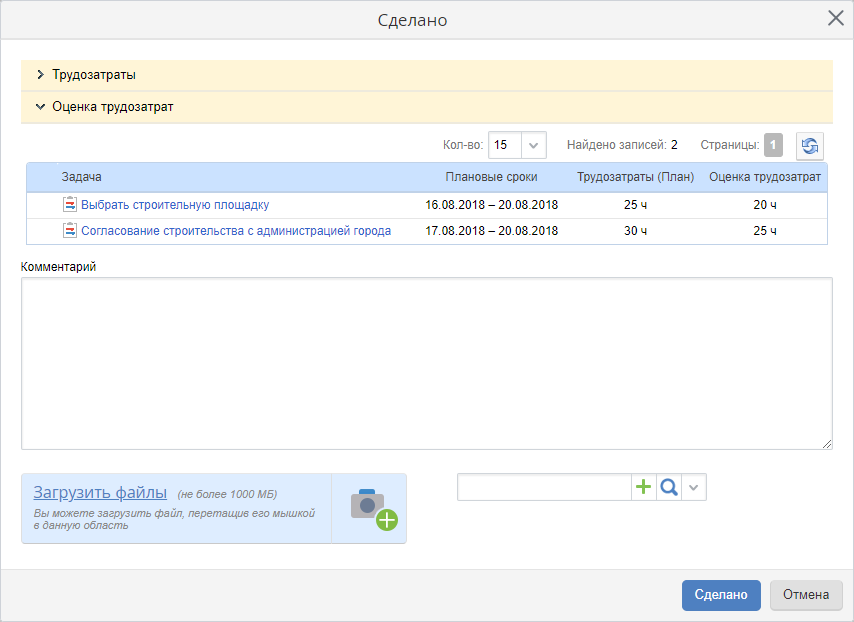The width and height of the screenshot is (854, 622).
Task: Click the Загрузить файлы link
Action: [100, 492]
